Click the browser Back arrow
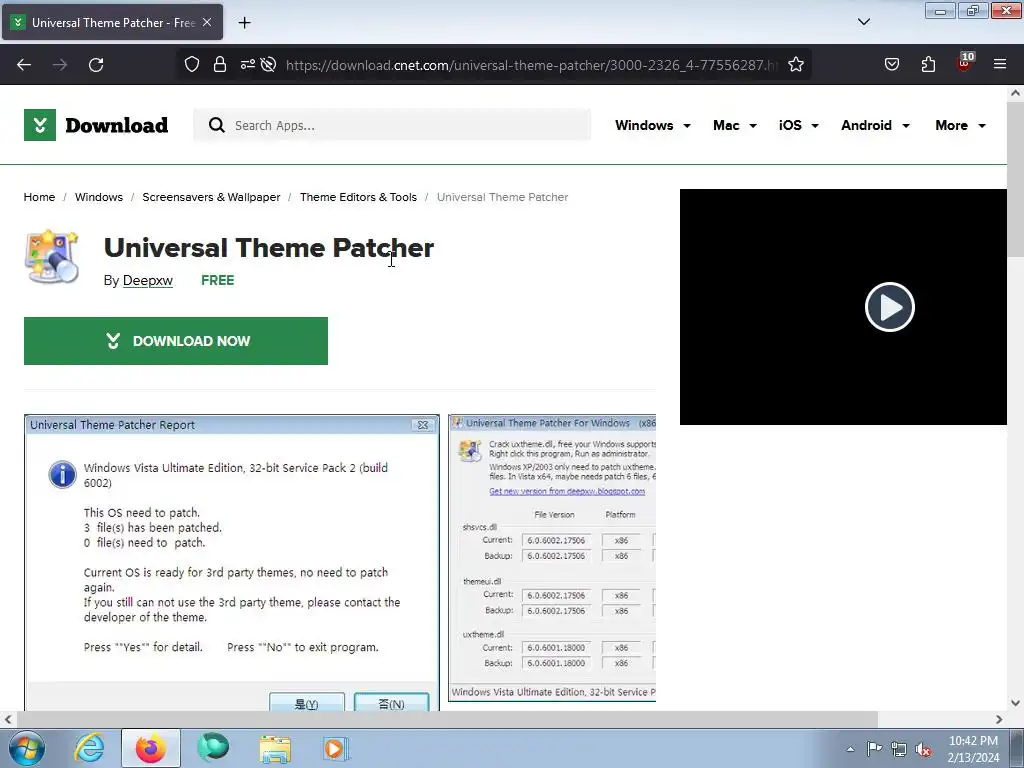The image size is (1024, 768). coord(24,65)
